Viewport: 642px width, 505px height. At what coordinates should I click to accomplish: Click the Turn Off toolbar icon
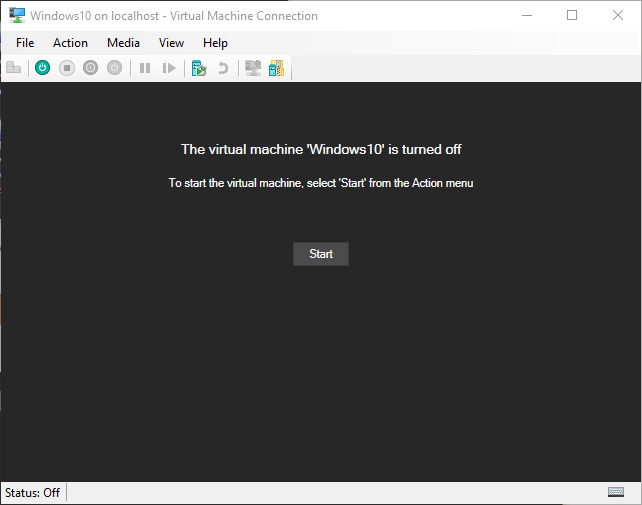tap(67, 68)
